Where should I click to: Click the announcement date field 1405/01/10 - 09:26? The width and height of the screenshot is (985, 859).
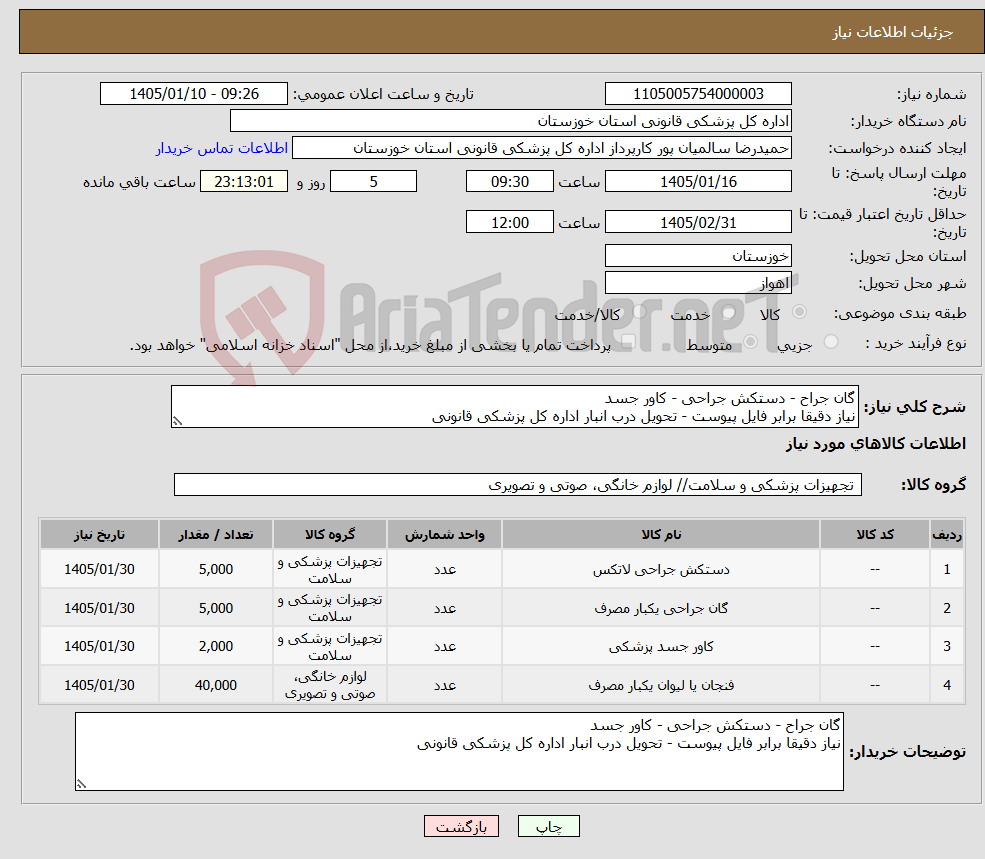click(193, 94)
